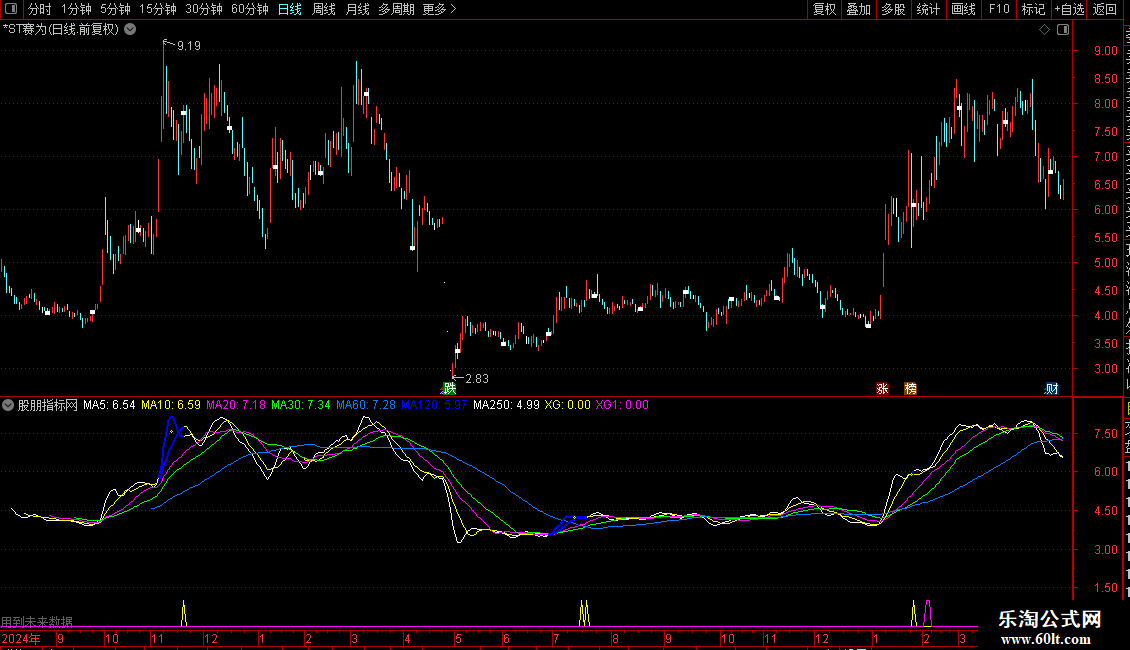Open the *ST赛为 chart title dropdown
Viewport: 1130px width, 650px height.
[x=130, y=30]
